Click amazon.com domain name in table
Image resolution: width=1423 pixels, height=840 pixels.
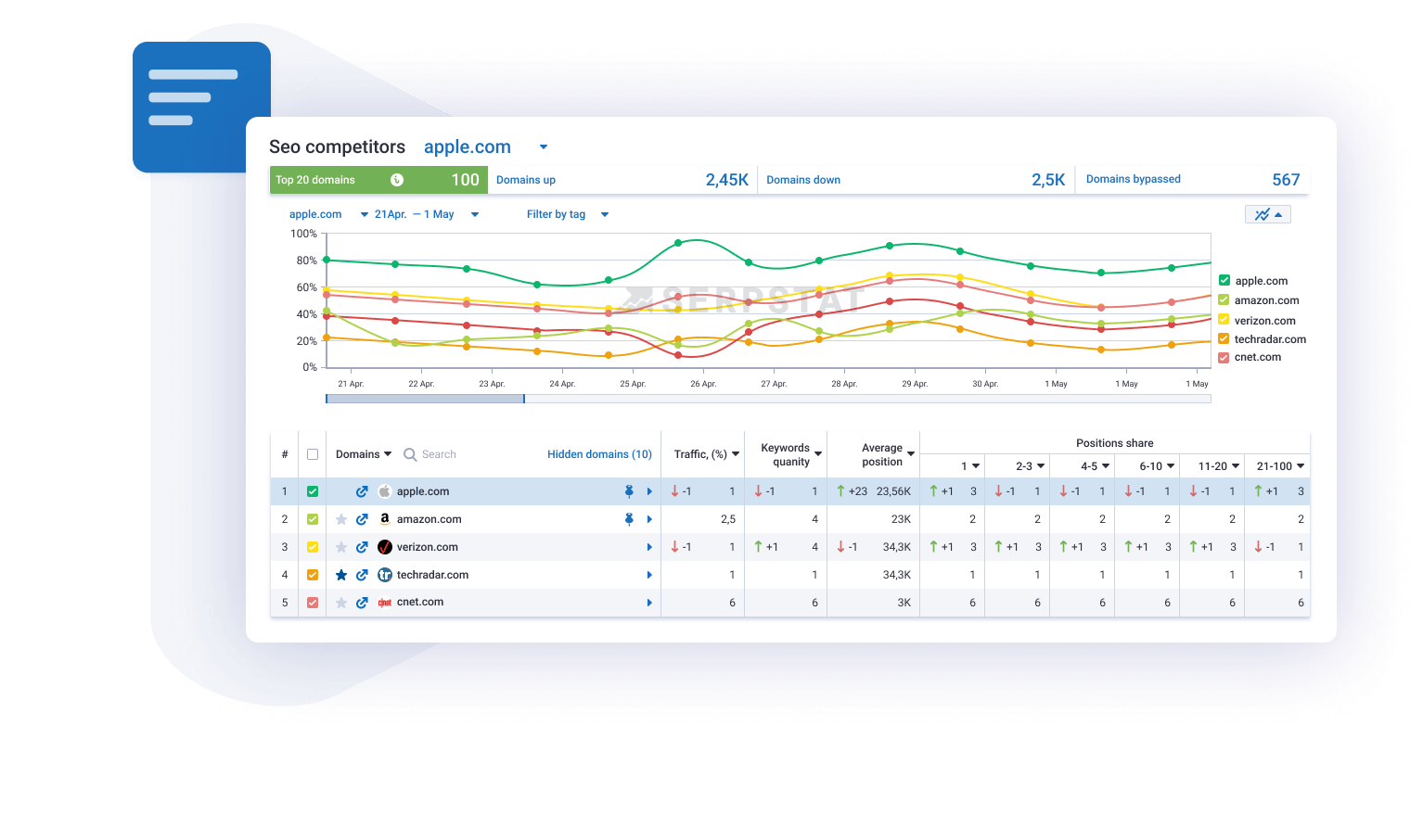coord(429,519)
